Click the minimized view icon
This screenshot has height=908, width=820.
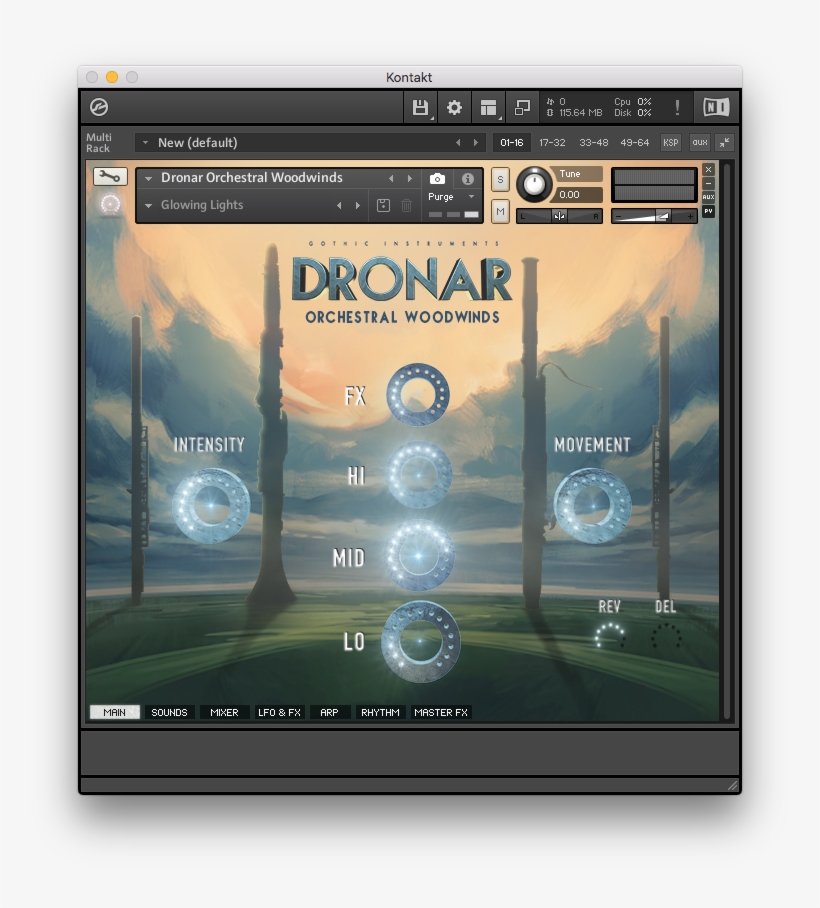point(522,108)
